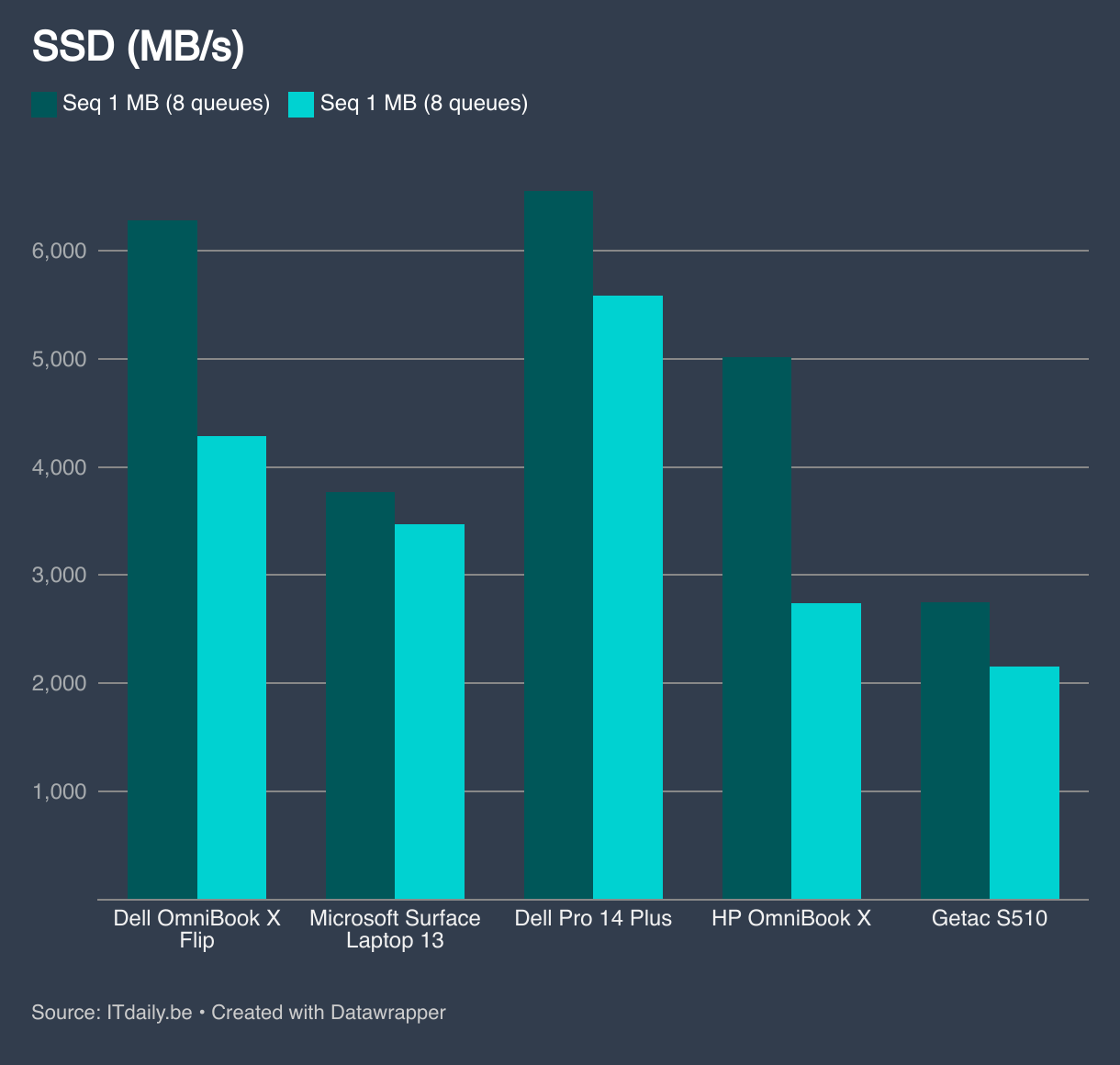Click the dark teal Getac S510 bar
This screenshot has width=1120, height=1065.
click(955, 751)
